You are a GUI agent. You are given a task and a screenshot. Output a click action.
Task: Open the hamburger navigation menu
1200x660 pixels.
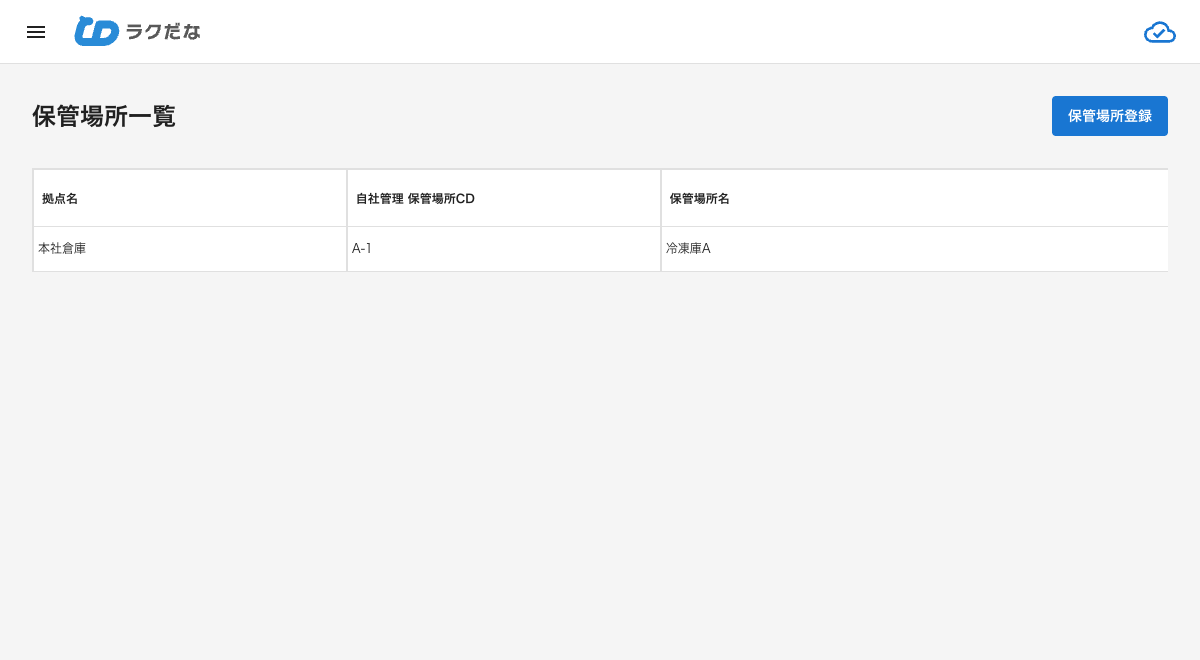click(36, 32)
